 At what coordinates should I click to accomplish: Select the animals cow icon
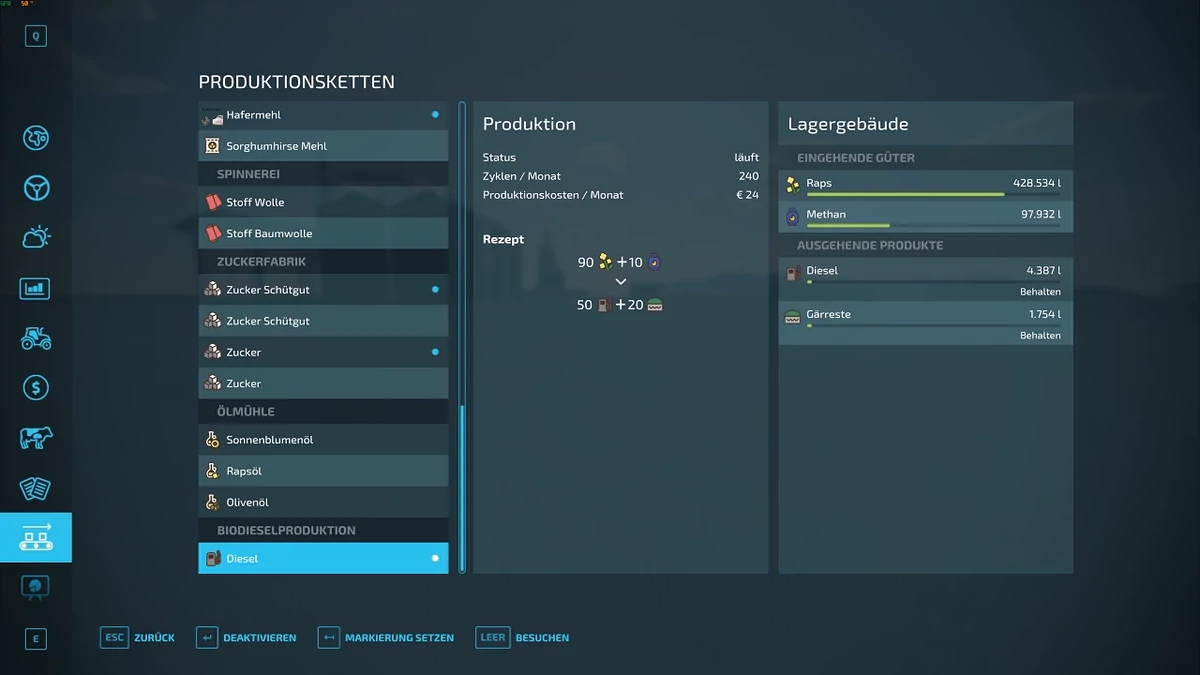(x=36, y=438)
